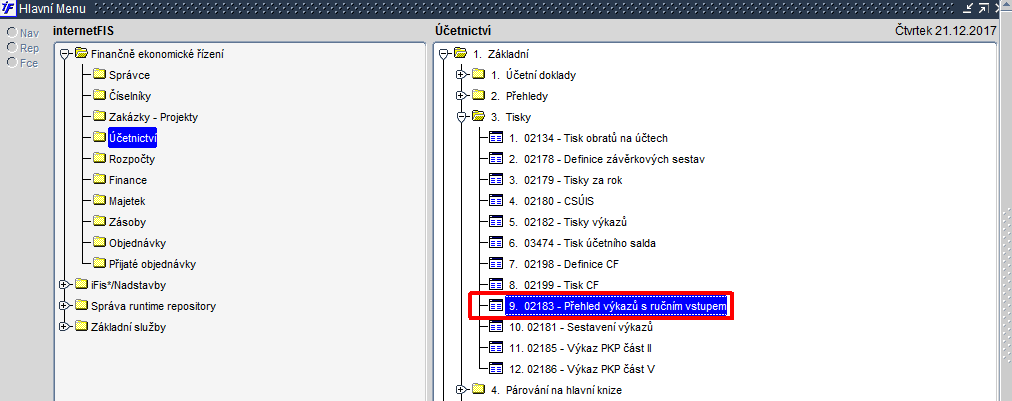Open 02199 - Tisk CF
The height and width of the screenshot is (401, 1012).
(554, 285)
